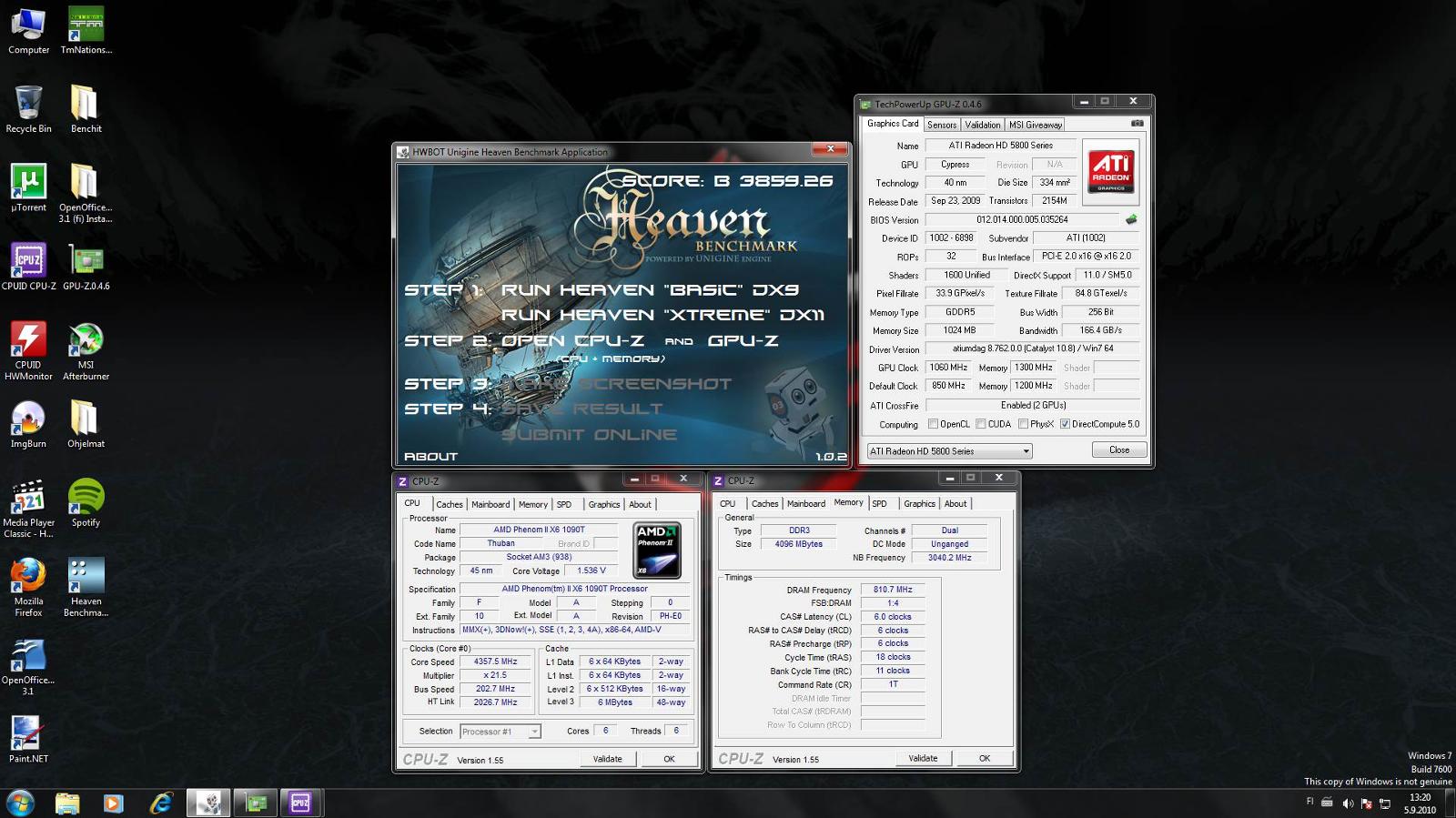This screenshot has height=818, width=1456.
Task: Click the Windows Start orb
Action: 20,803
